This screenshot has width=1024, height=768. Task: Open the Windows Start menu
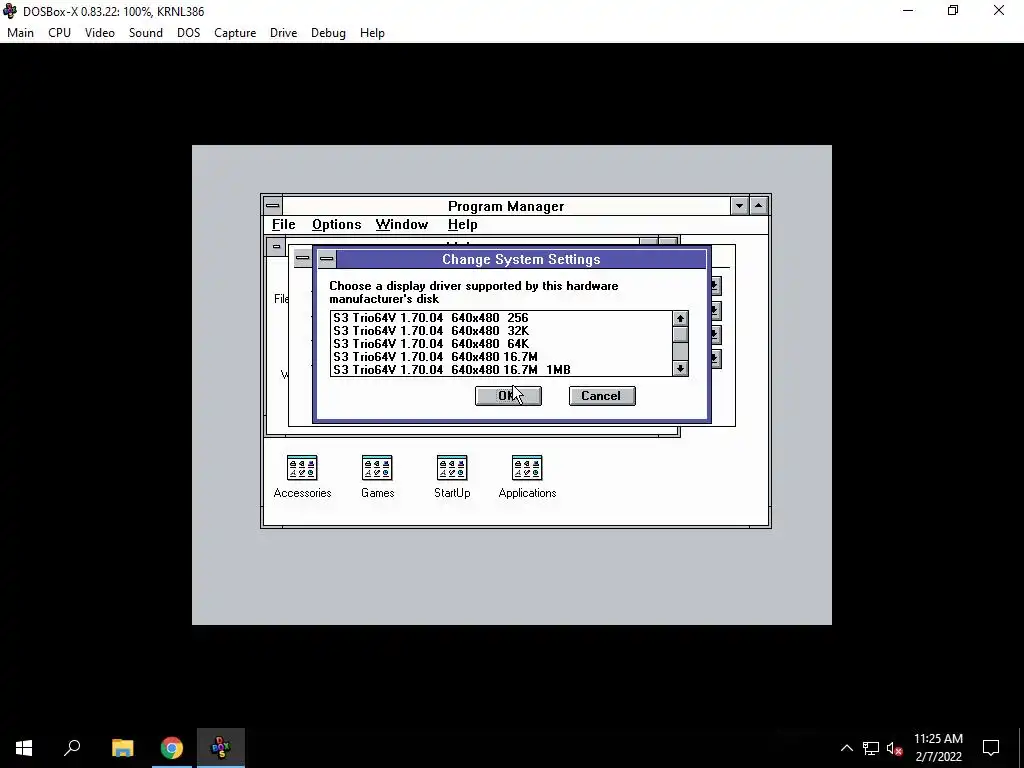point(24,748)
